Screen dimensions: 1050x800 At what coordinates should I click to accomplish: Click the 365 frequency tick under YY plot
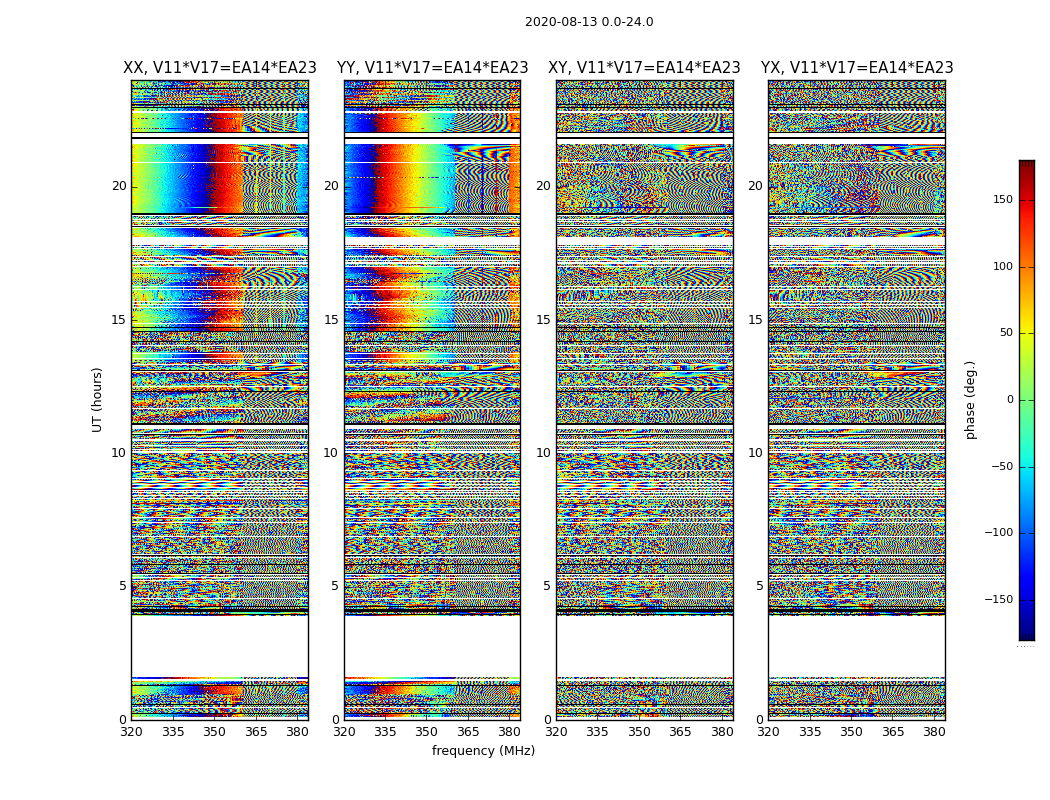click(468, 732)
